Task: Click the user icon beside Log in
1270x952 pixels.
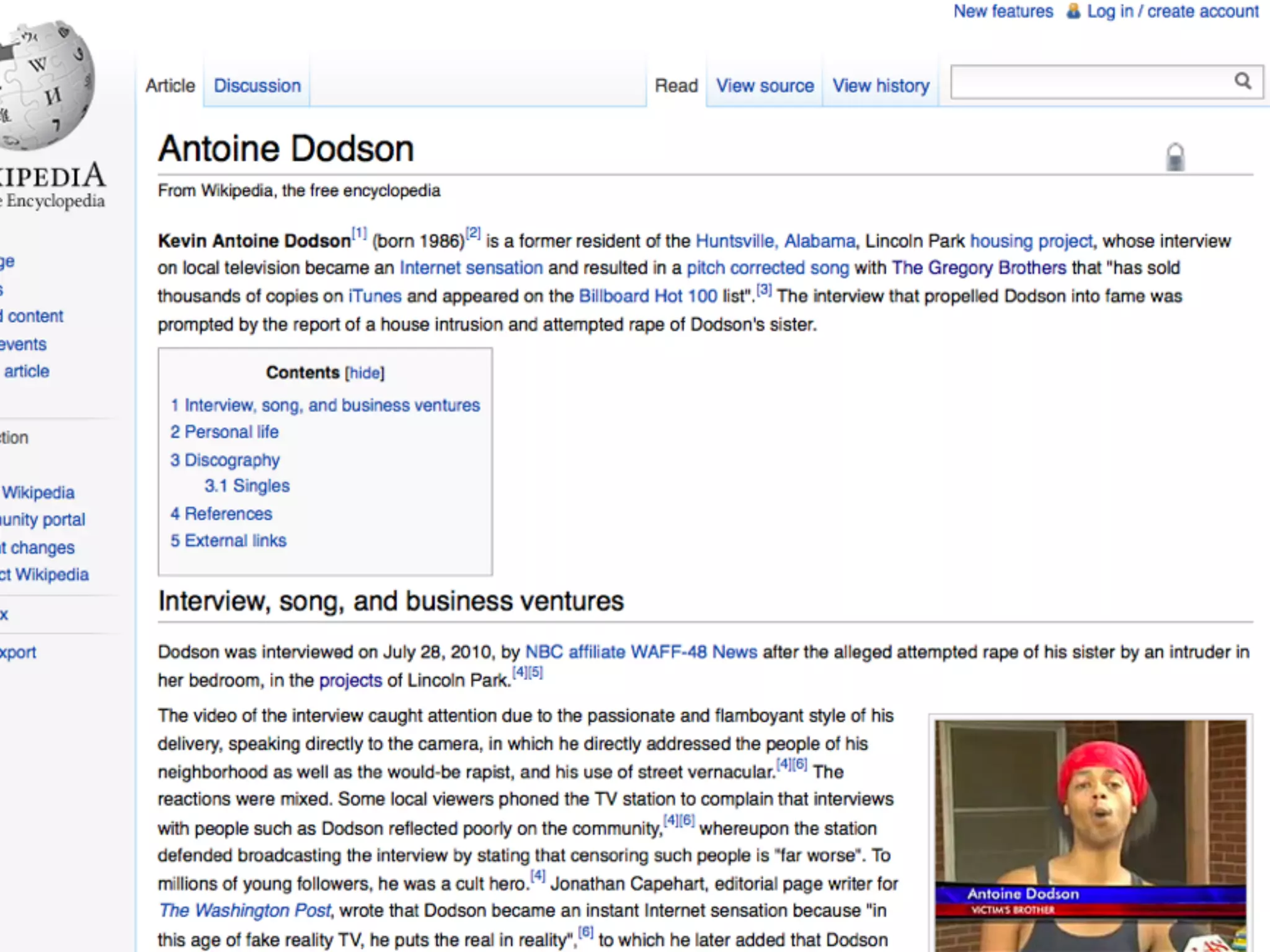Action: (1073, 11)
